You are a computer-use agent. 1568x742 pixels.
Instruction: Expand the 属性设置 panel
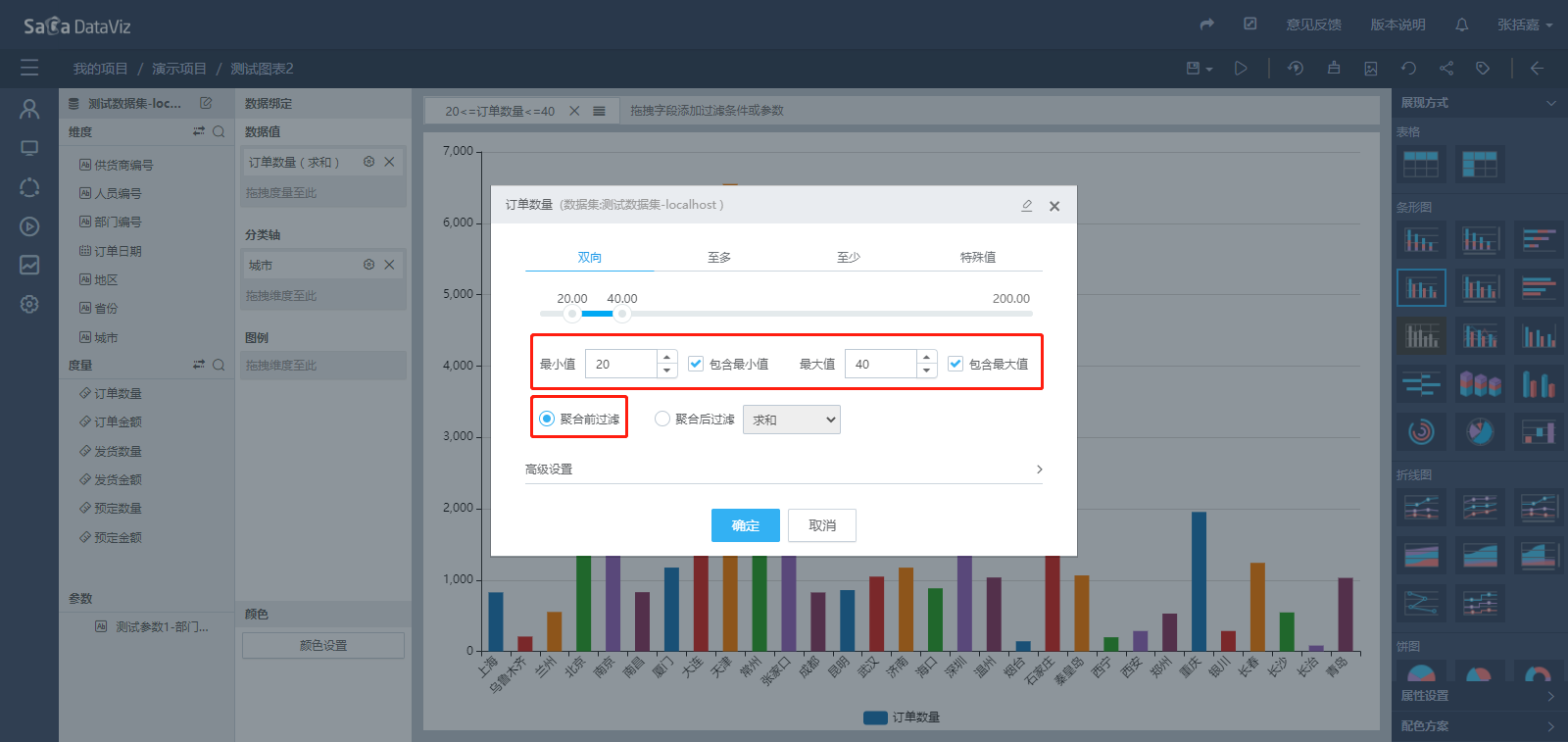(1480, 696)
